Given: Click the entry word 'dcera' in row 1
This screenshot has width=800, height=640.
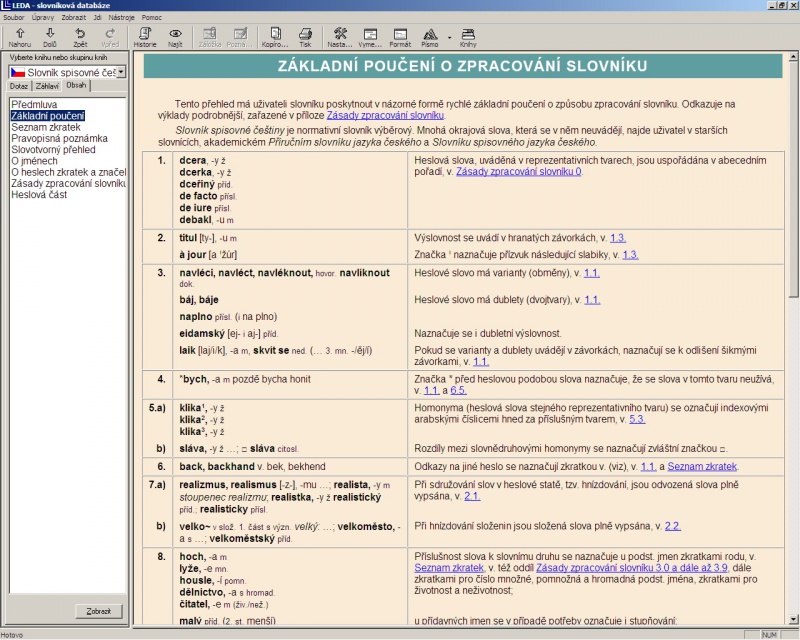Looking at the screenshot, I should click(x=193, y=160).
